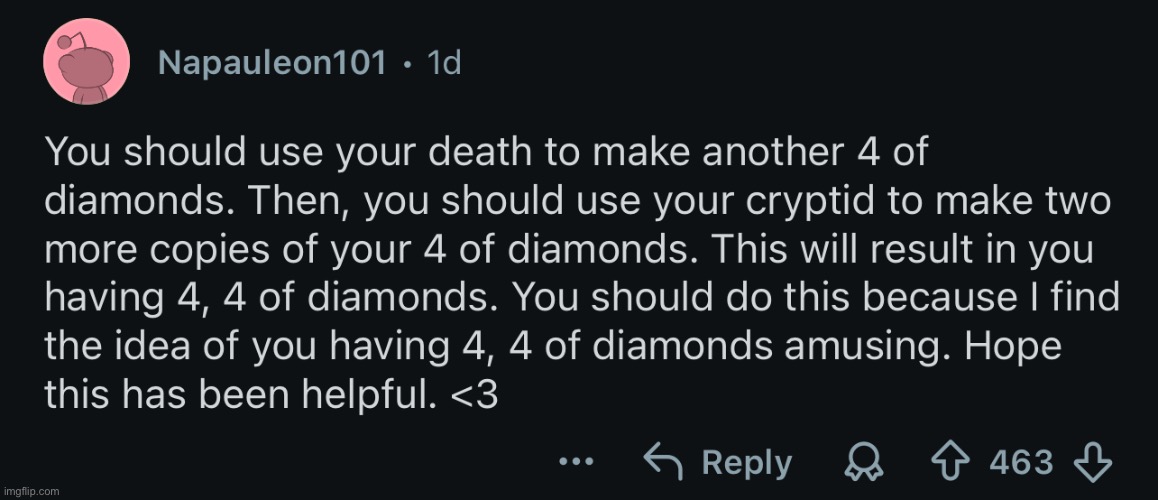Viewport: 1158px width, 500px height.
Task: Click the dot separator before the timestamp
Action: click(x=407, y=64)
